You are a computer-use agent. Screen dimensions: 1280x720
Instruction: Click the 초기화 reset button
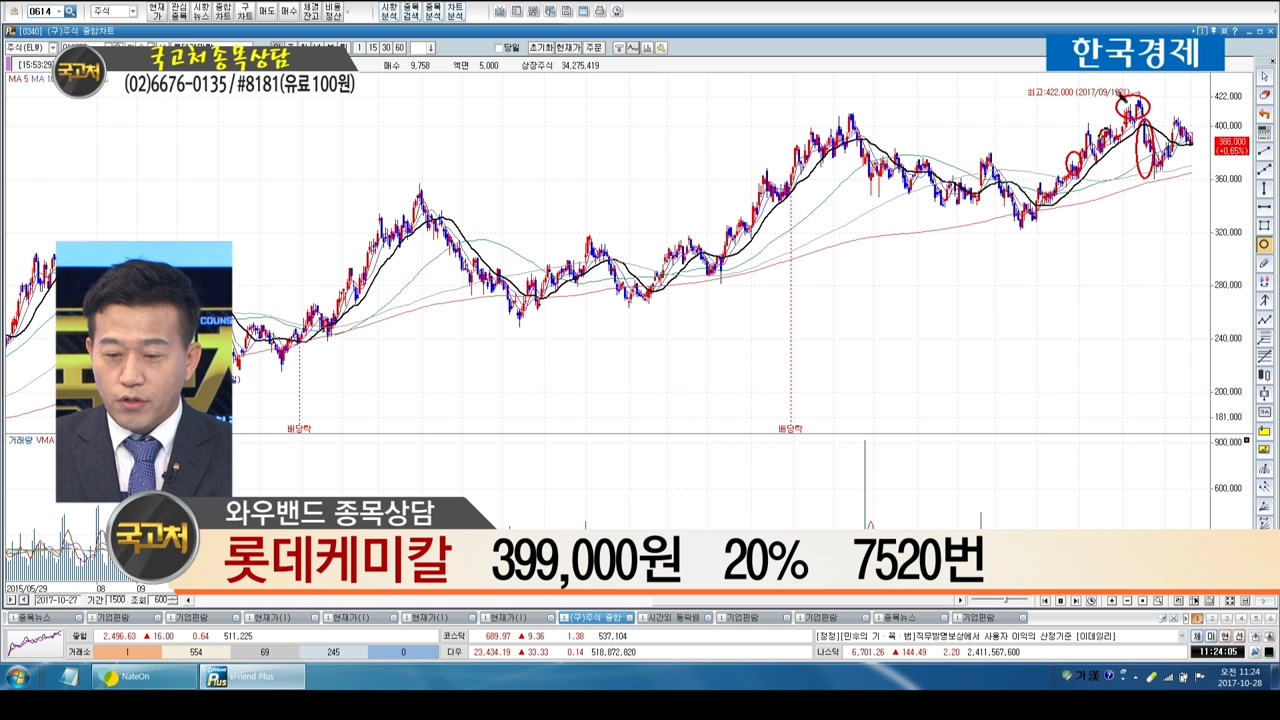coord(540,48)
